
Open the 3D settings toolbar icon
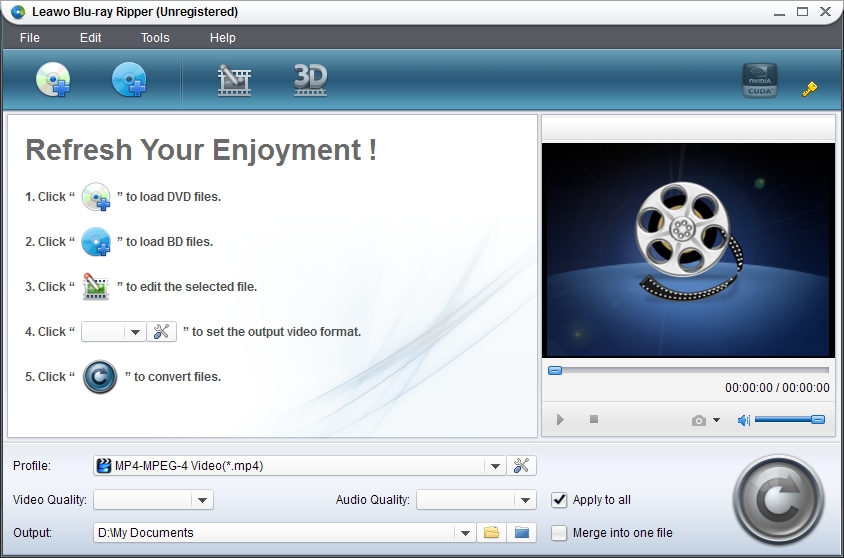pyautogui.click(x=310, y=80)
